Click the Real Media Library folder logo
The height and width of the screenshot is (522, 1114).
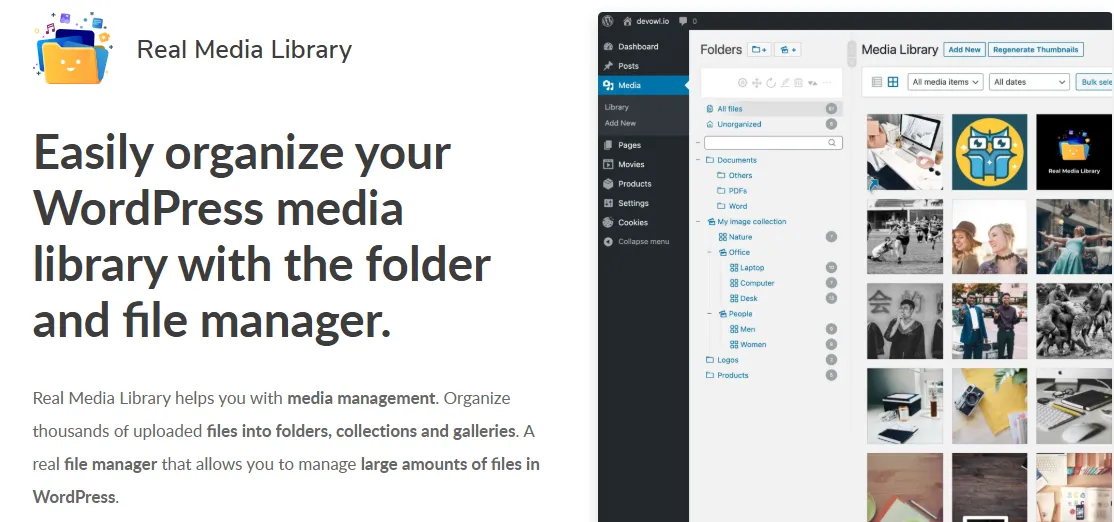72,48
